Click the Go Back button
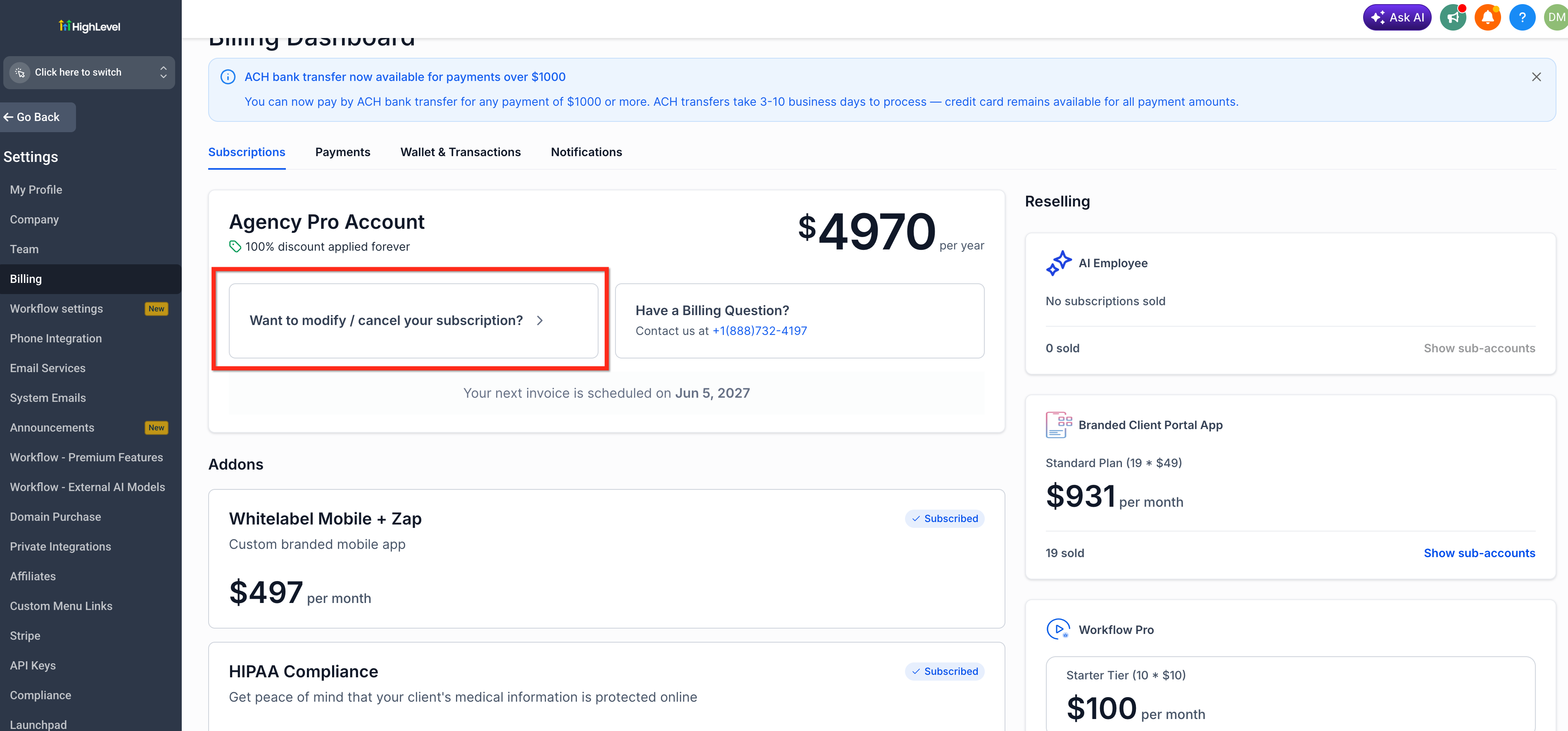The height and width of the screenshot is (731, 1568). [37, 117]
